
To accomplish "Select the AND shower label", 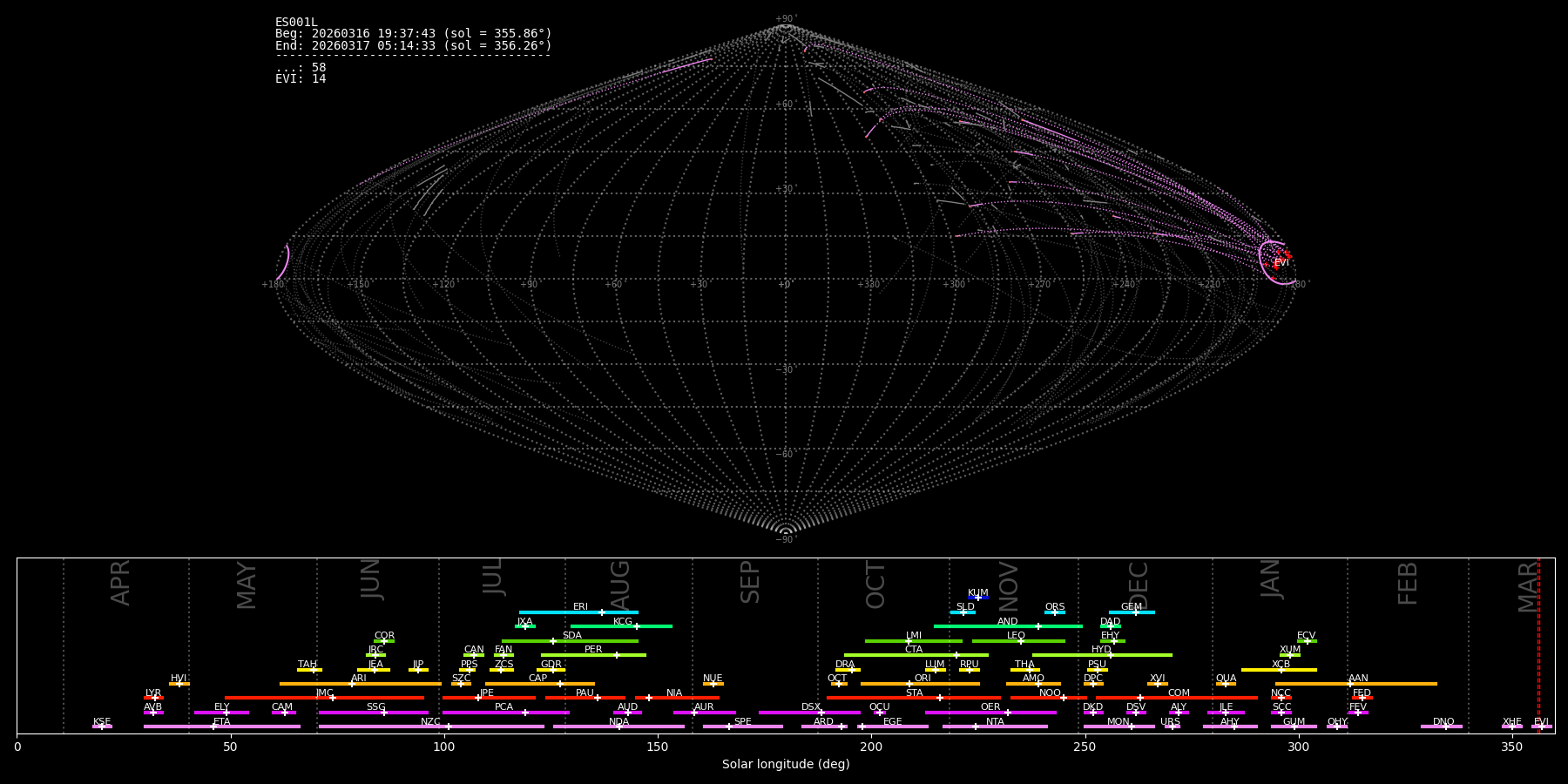I will [1008, 622].
